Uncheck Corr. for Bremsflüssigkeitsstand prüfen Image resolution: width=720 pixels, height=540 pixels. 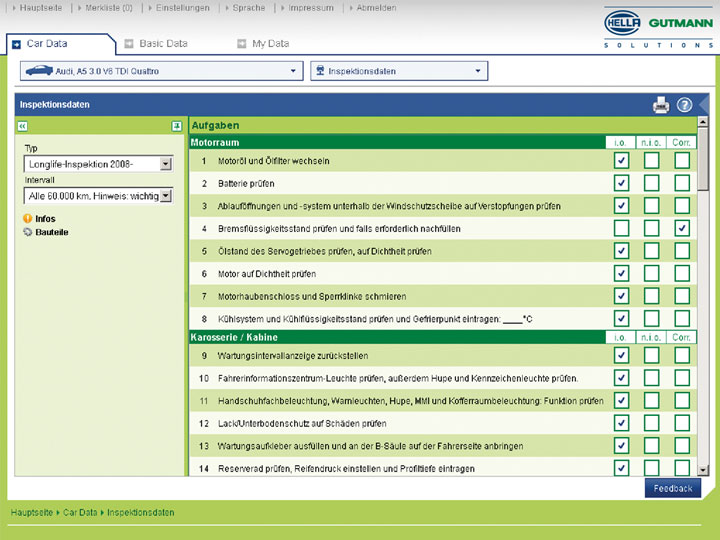point(681,228)
